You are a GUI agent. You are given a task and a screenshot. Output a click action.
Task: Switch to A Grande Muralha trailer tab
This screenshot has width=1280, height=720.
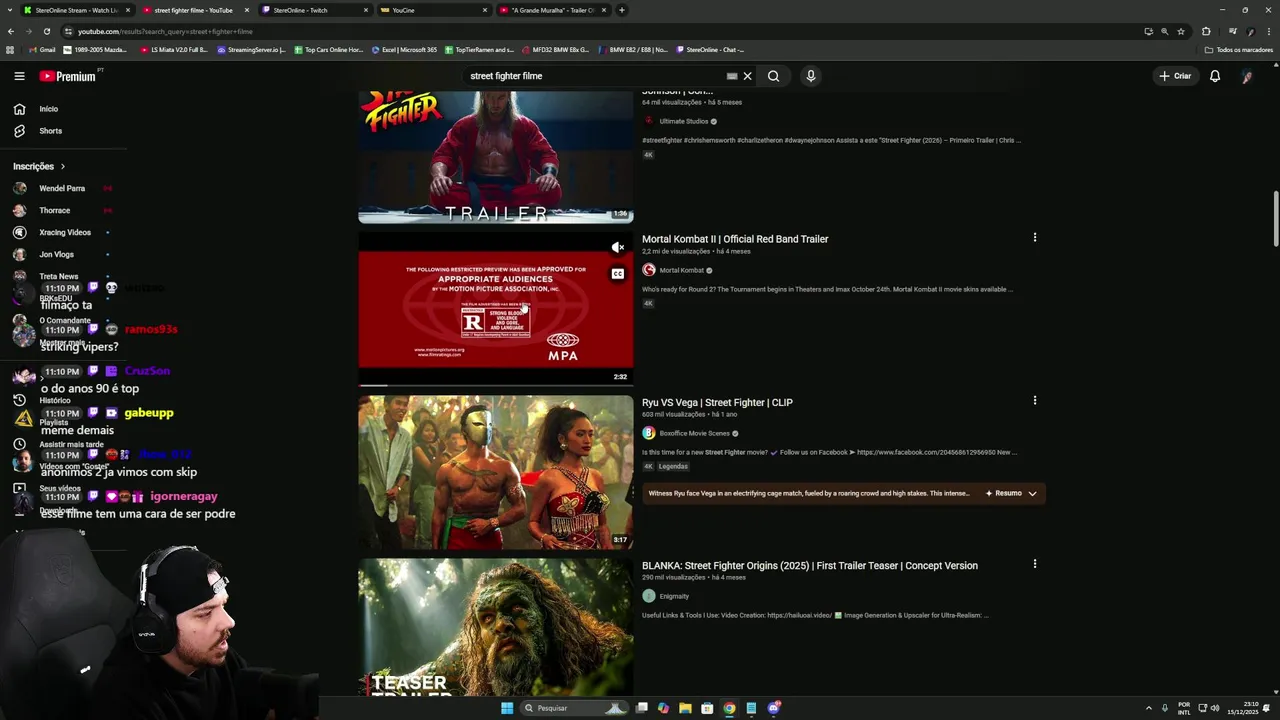pos(553,10)
